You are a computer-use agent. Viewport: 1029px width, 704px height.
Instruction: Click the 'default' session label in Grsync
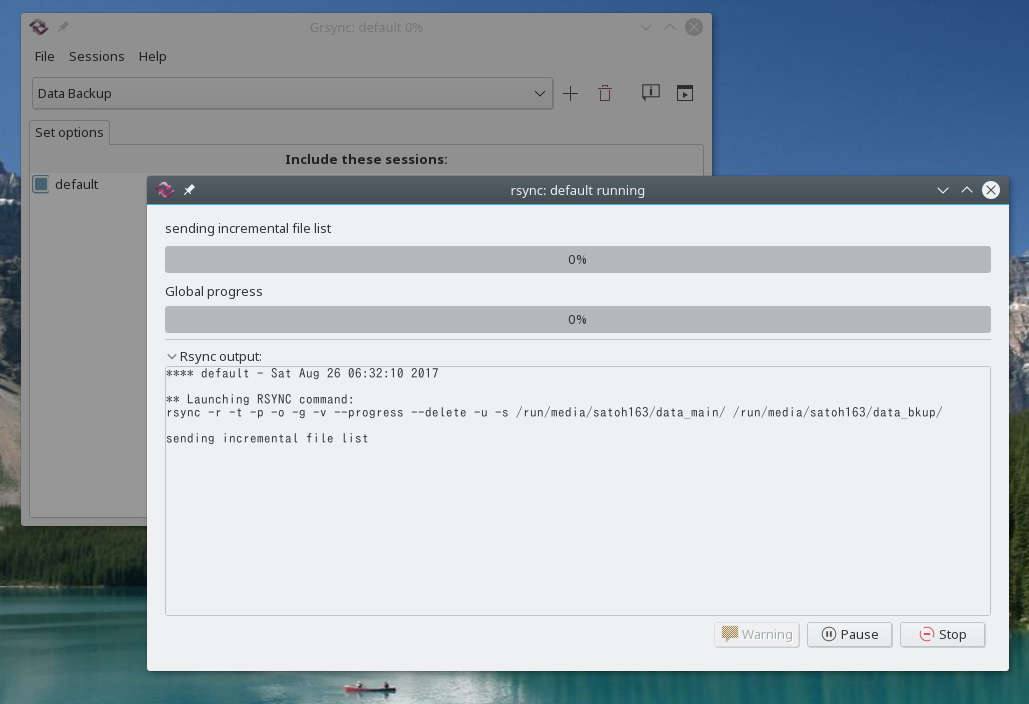coord(77,184)
